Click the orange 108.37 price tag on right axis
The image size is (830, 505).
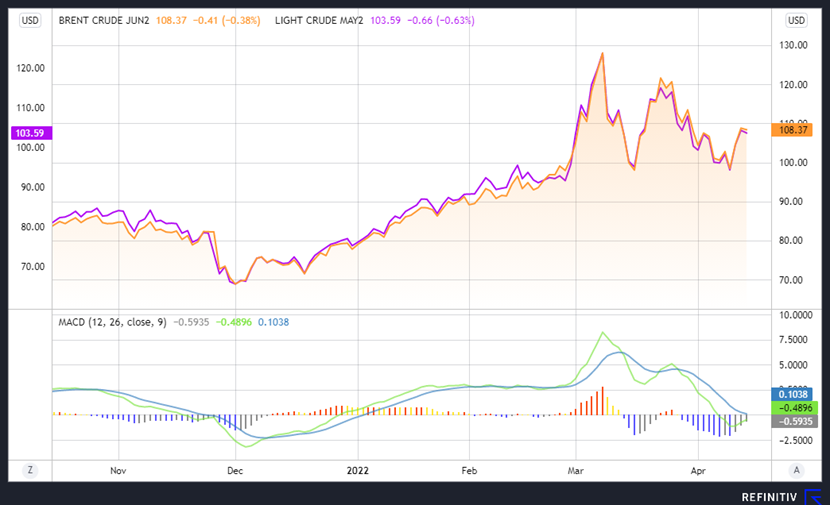(x=791, y=130)
